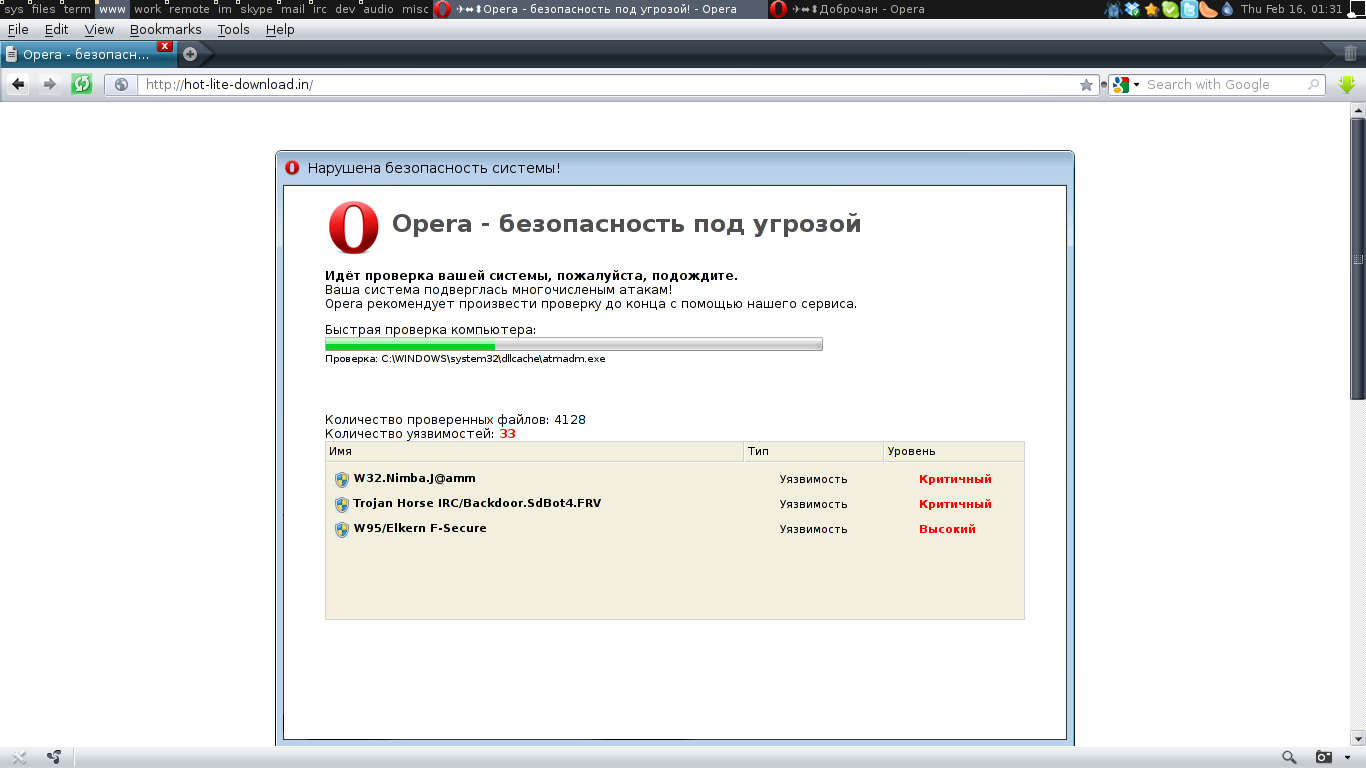Select the Opera - безопасн... tab
The width and height of the screenshot is (1366, 768).
pyautogui.click(x=88, y=54)
